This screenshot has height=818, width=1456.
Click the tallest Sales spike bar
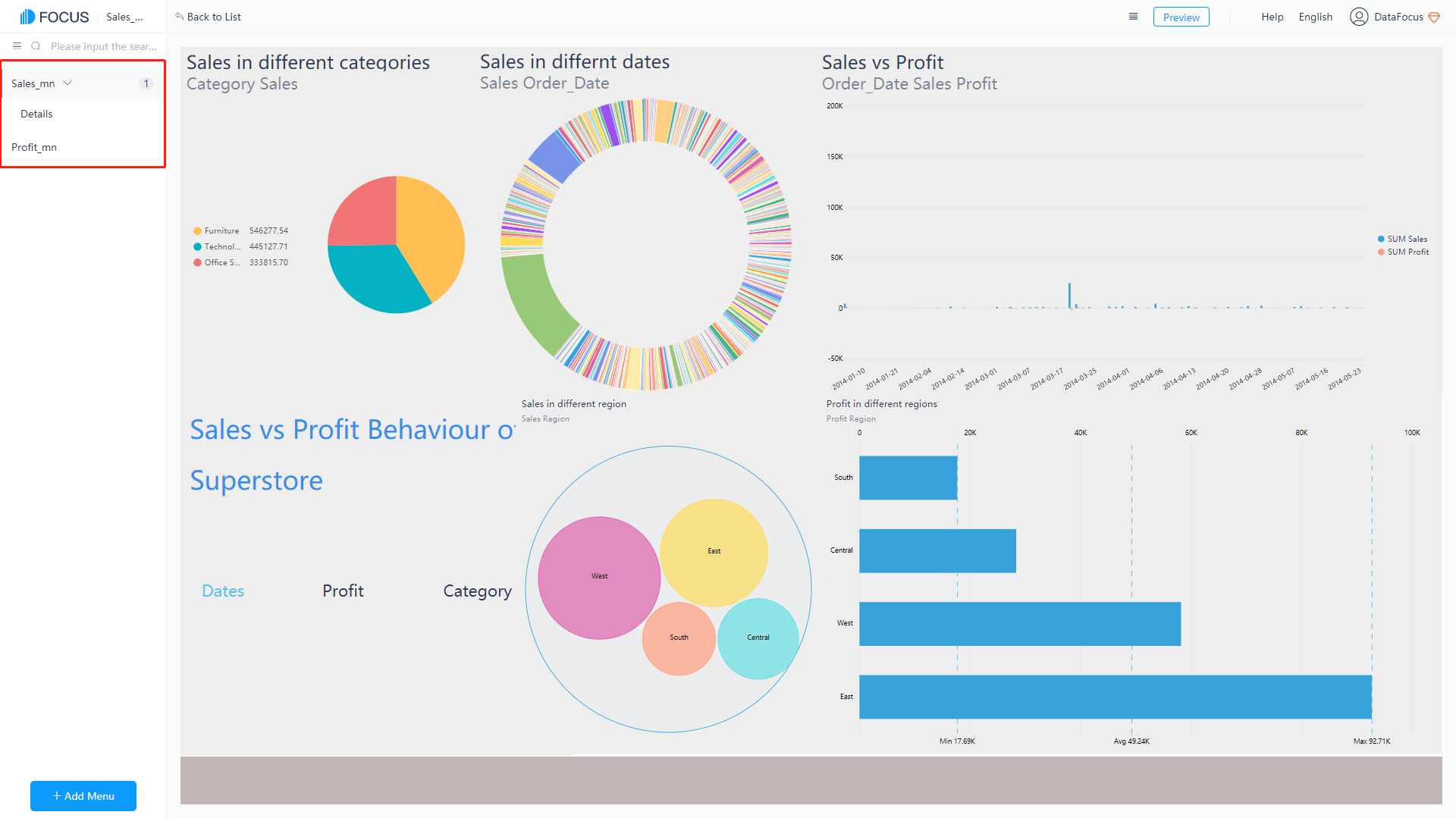[x=1069, y=295]
